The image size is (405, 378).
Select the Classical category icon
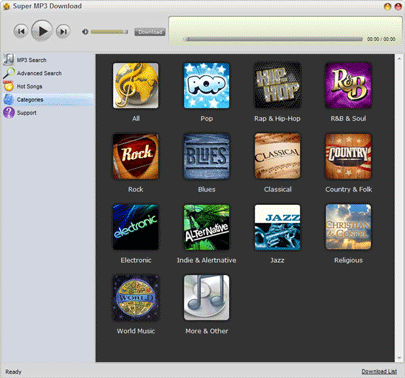pyautogui.click(x=277, y=156)
